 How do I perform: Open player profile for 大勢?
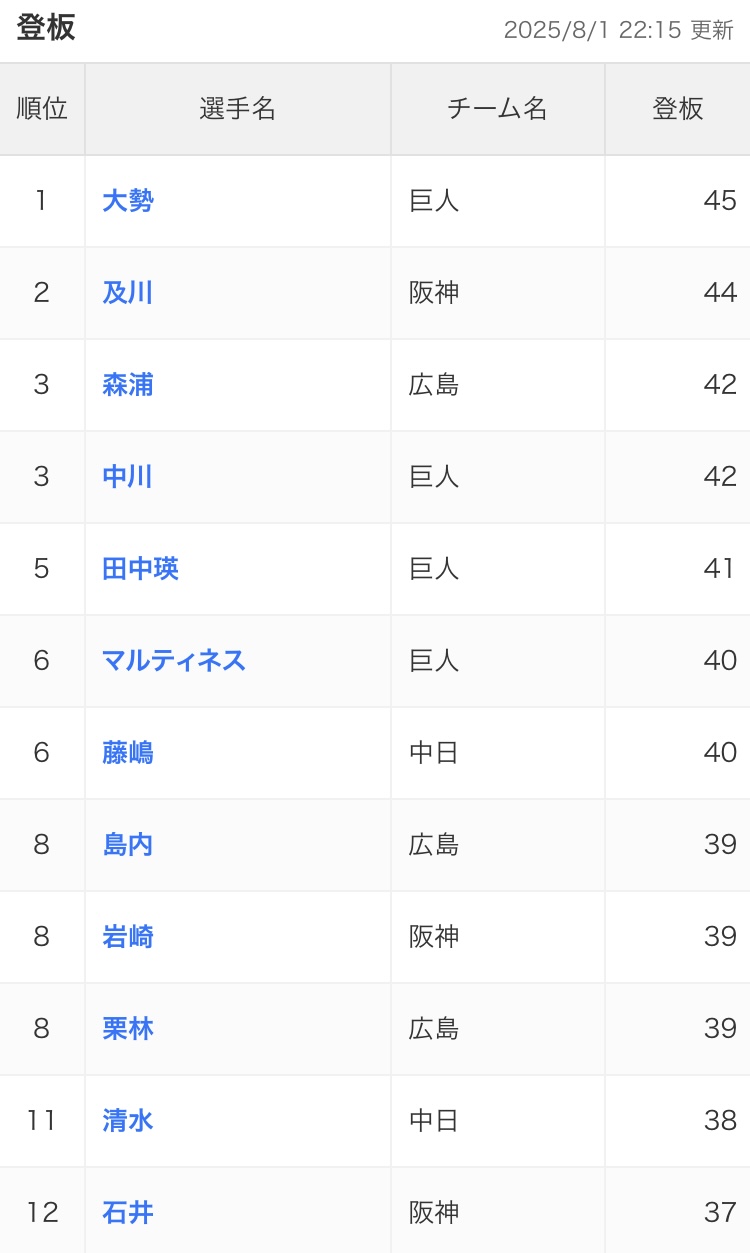128,201
